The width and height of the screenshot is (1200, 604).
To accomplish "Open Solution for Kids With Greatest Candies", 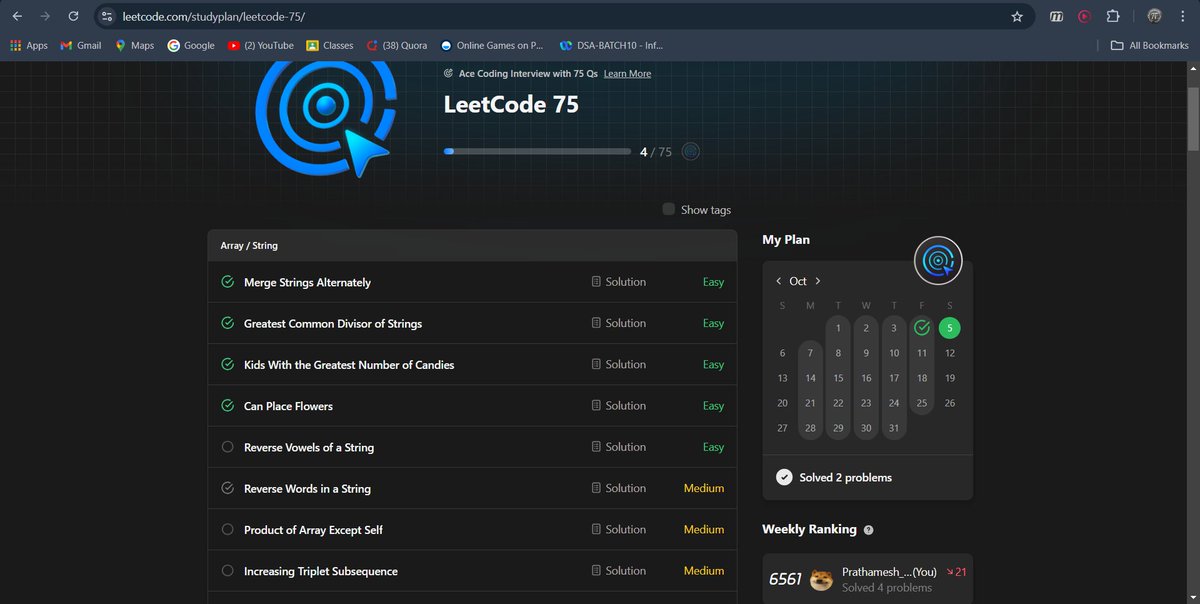I will (618, 364).
